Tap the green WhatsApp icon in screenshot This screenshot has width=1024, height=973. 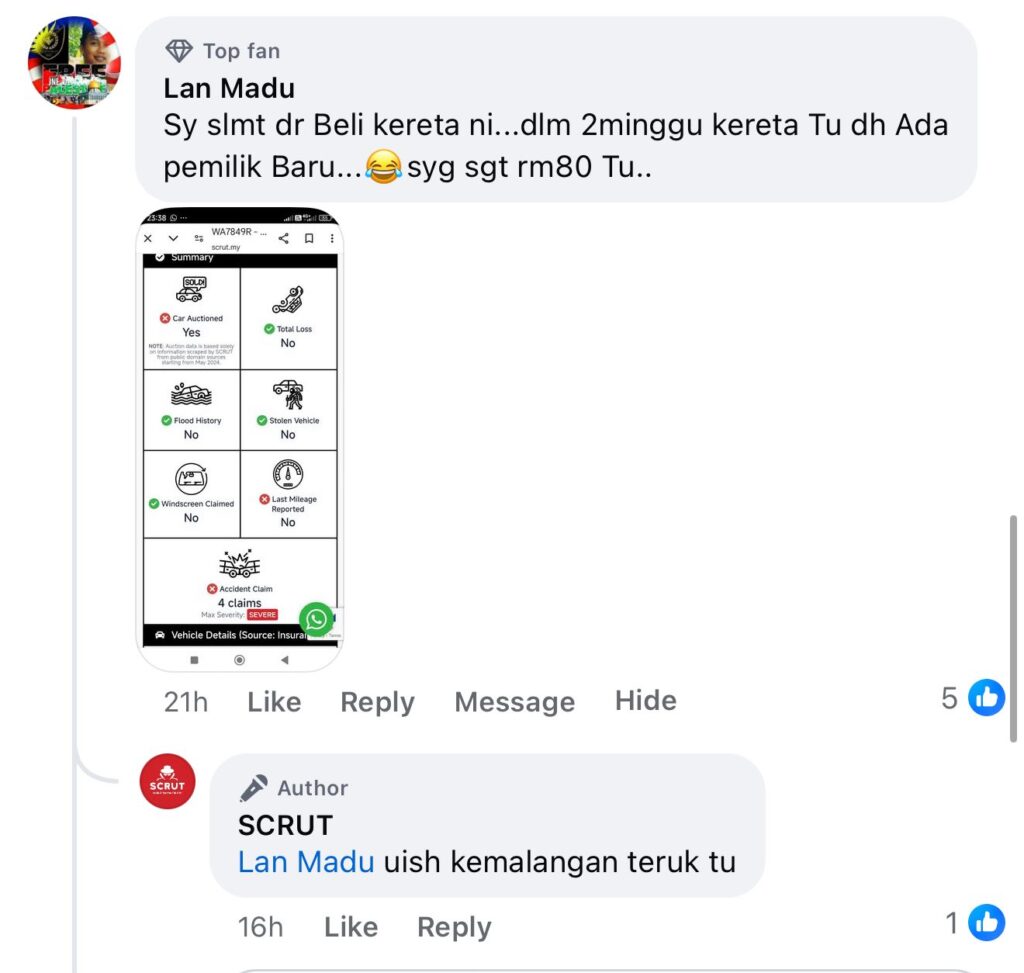click(x=317, y=618)
